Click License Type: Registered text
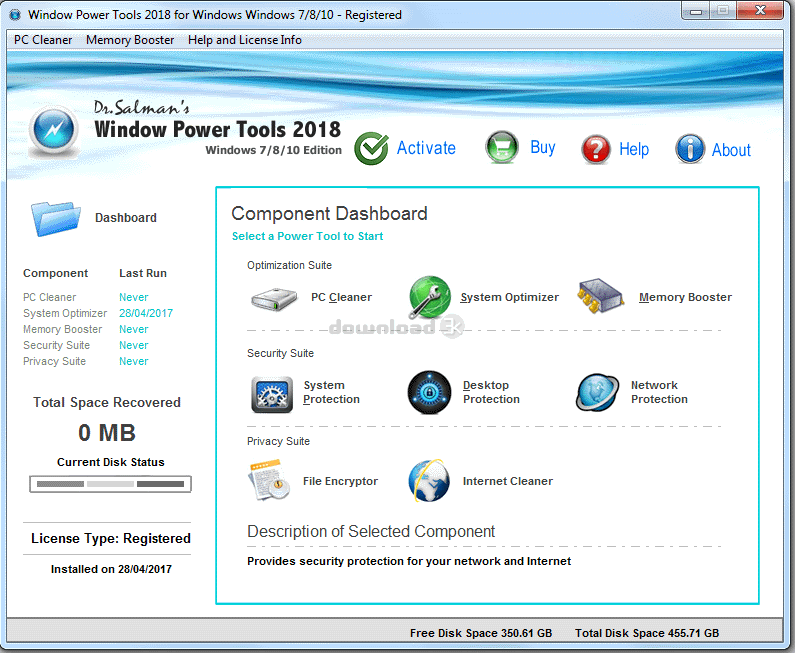Image resolution: width=795 pixels, height=653 pixels. (111, 538)
